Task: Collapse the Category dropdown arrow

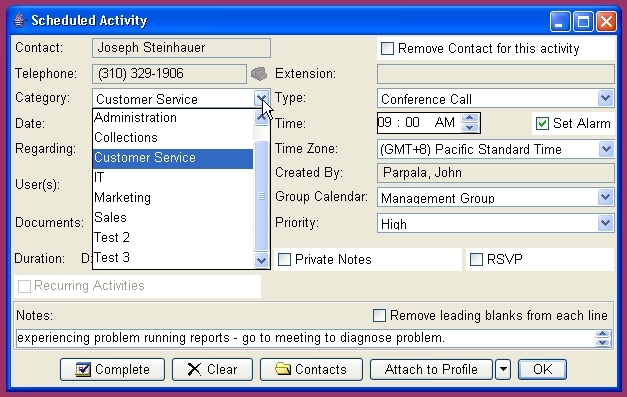Action: click(262, 98)
